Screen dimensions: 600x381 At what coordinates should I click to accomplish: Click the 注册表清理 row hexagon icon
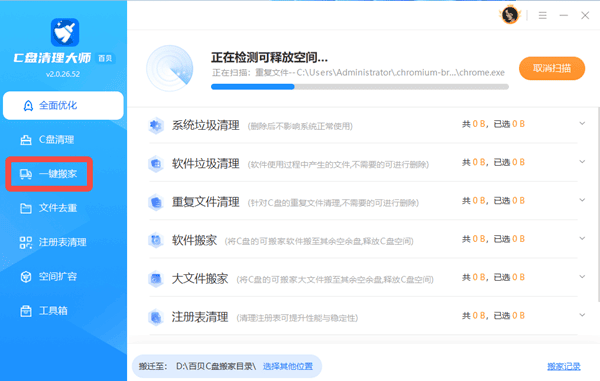coord(156,317)
